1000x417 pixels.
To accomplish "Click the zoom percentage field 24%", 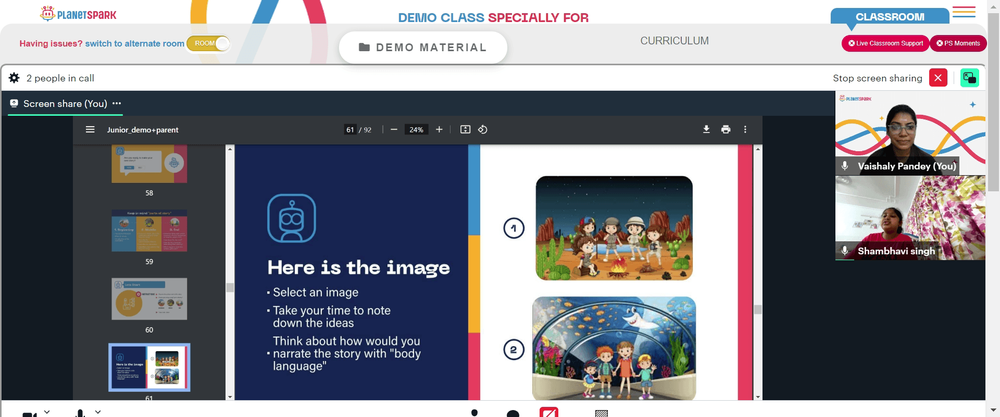I will [416, 129].
